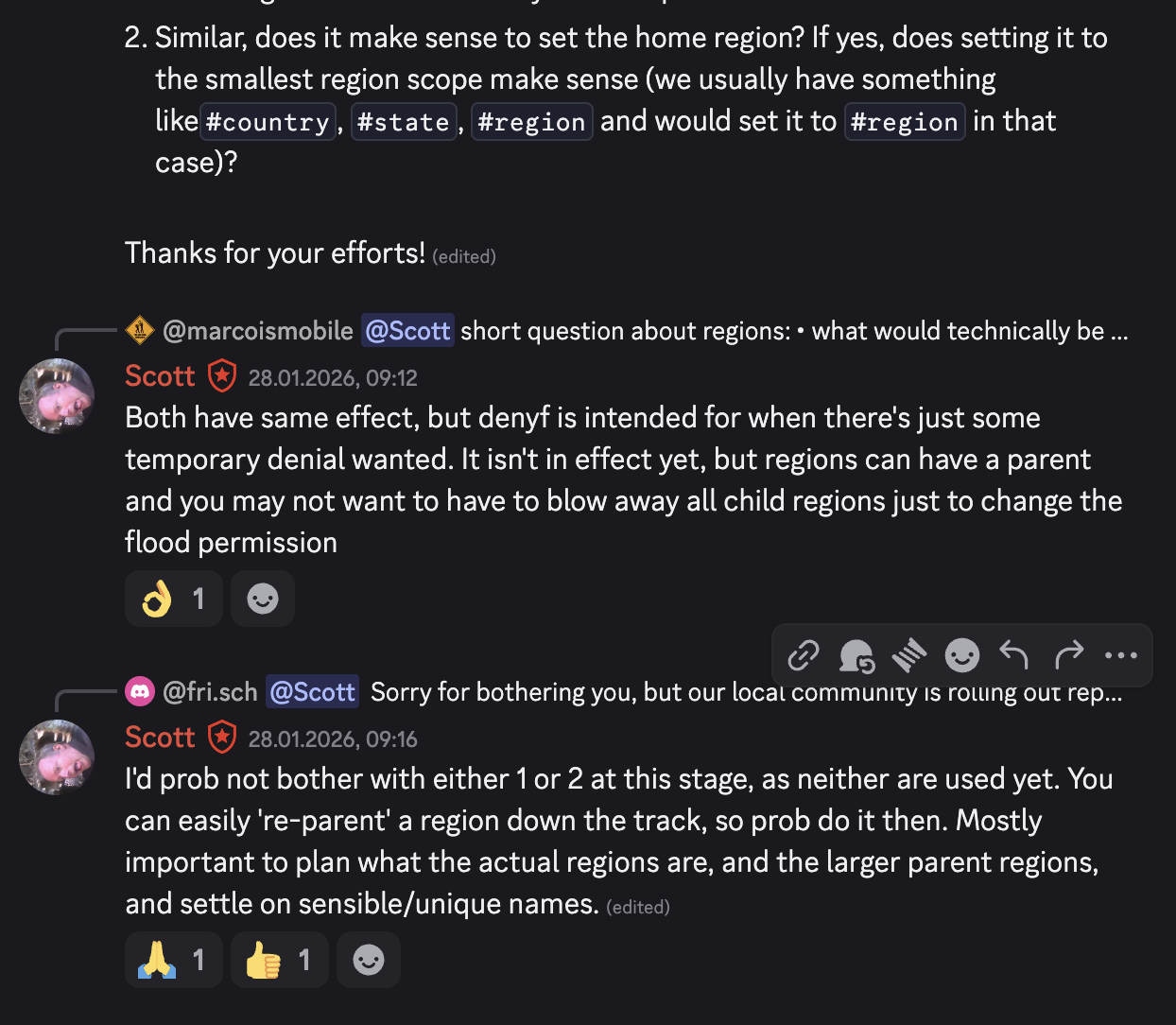Forward the message with right arrow icon
This screenshot has height=1025, width=1176.
[x=1068, y=654]
